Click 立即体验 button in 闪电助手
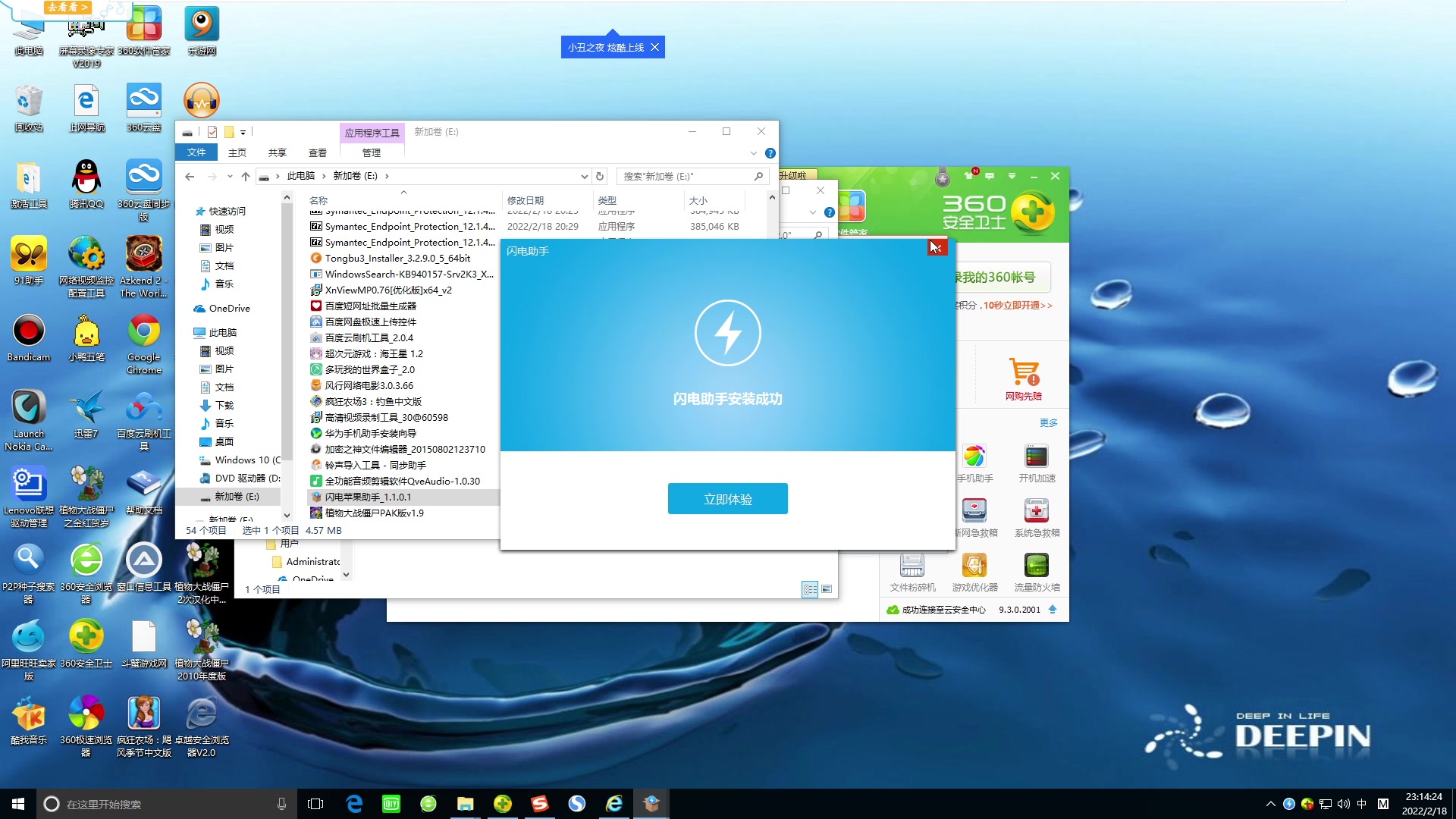The height and width of the screenshot is (819, 1456). click(x=728, y=499)
